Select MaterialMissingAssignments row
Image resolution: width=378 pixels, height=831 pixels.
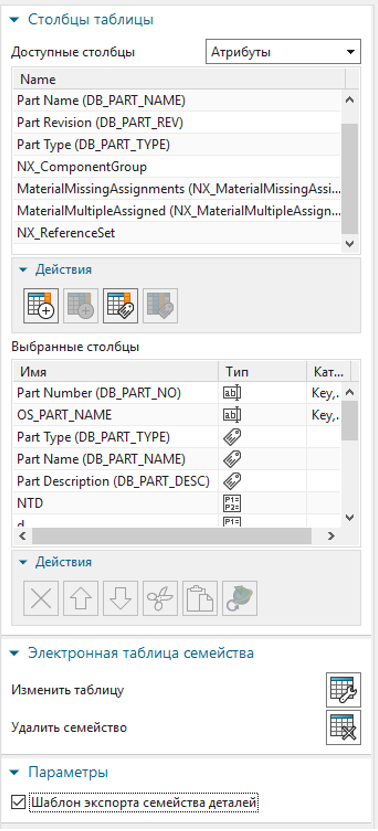point(177,189)
